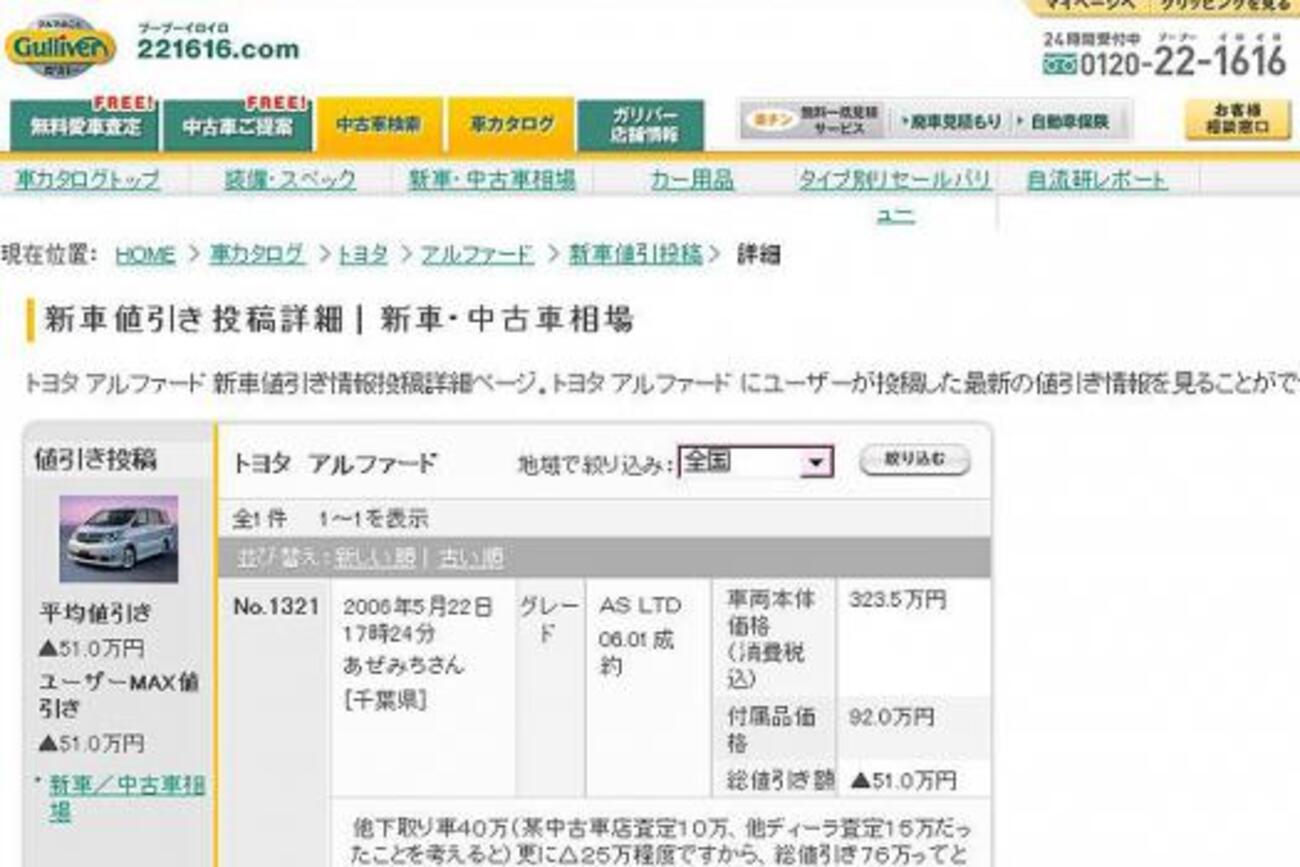The width and height of the screenshot is (1300, 867).
Task: Click the 92.0万円 accessories price value
Action: pos(892,717)
